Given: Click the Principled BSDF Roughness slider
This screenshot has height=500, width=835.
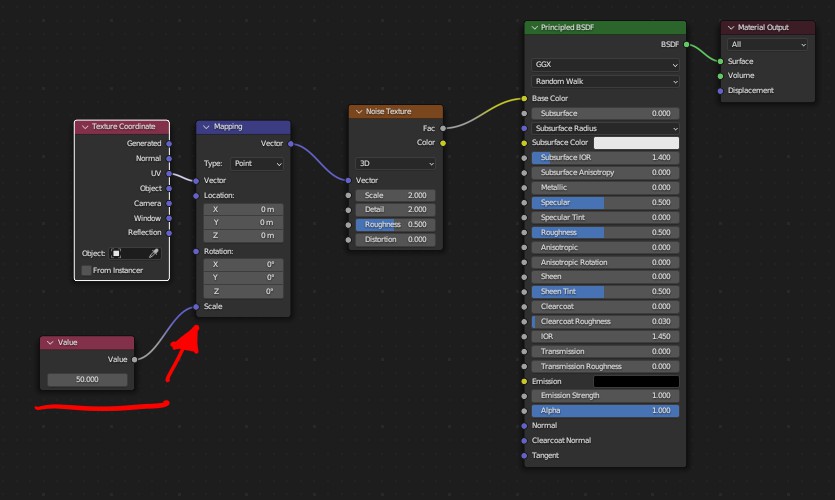Looking at the screenshot, I should pos(605,232).
